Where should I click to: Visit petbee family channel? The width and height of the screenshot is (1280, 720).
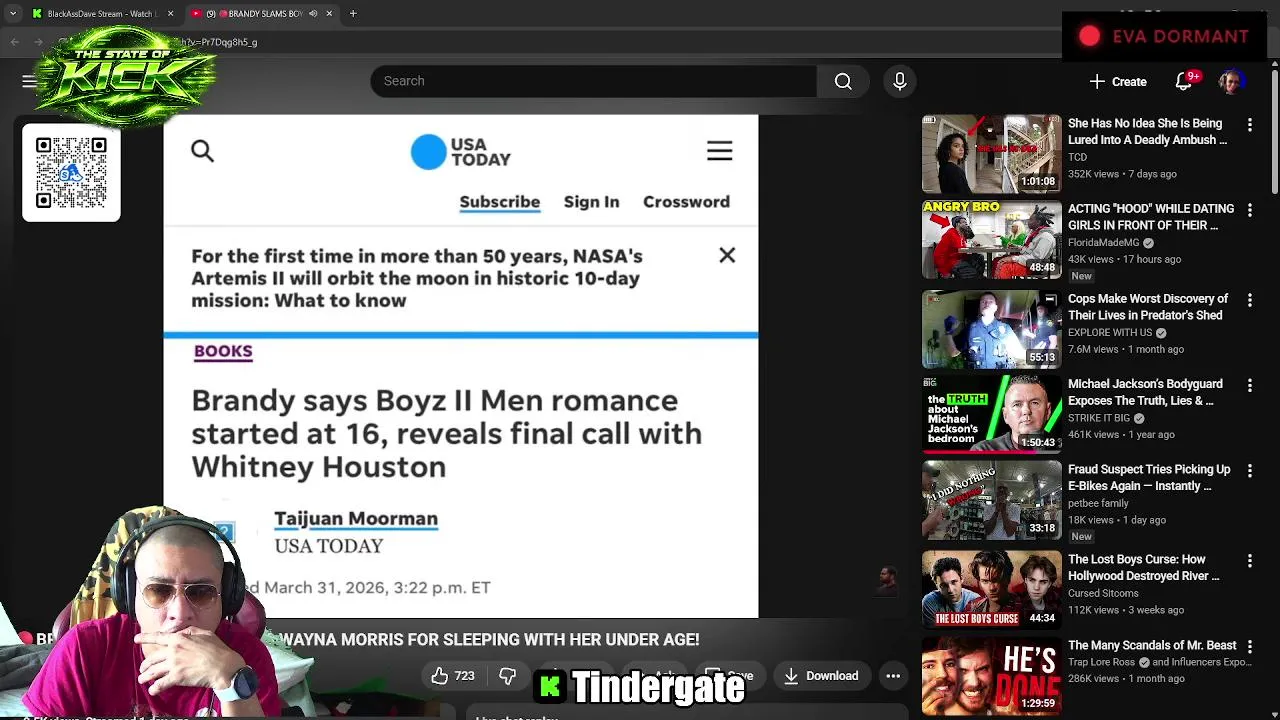1098,503
